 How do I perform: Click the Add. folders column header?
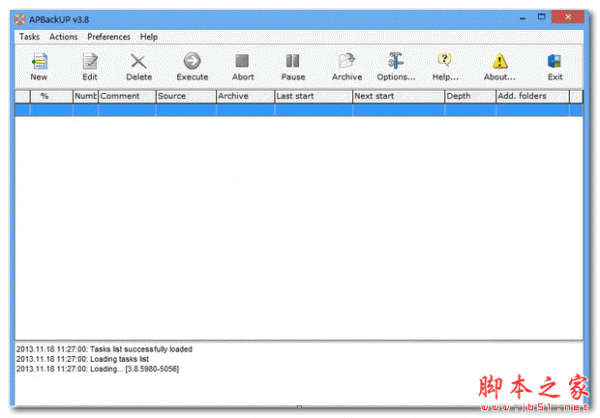pos(533,96)
